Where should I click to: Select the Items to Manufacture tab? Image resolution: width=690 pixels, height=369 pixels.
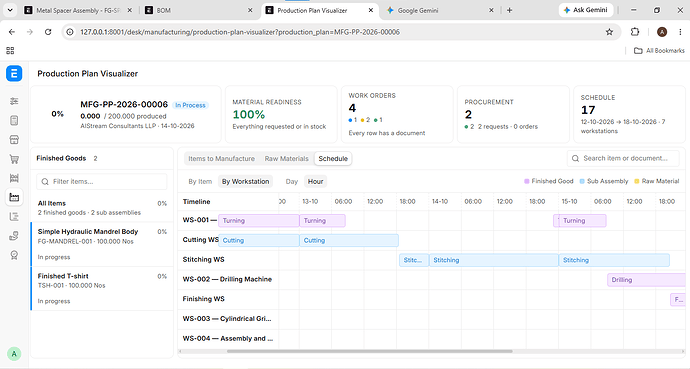[221, 159]
